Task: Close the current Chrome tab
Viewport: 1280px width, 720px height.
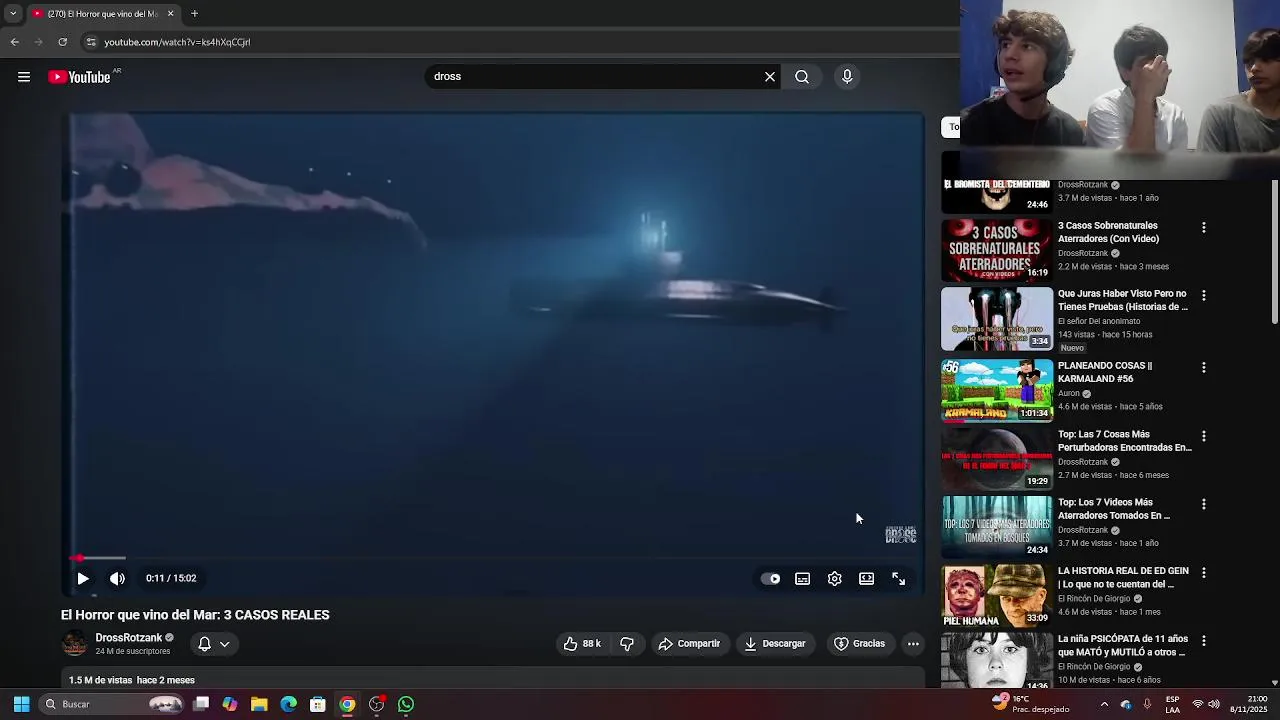Action: coord(170,14)
